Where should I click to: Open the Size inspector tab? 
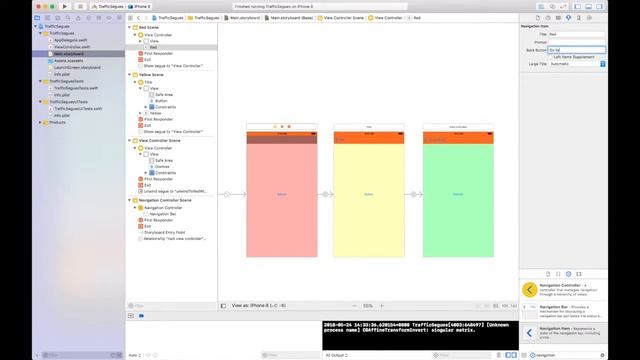578,18
